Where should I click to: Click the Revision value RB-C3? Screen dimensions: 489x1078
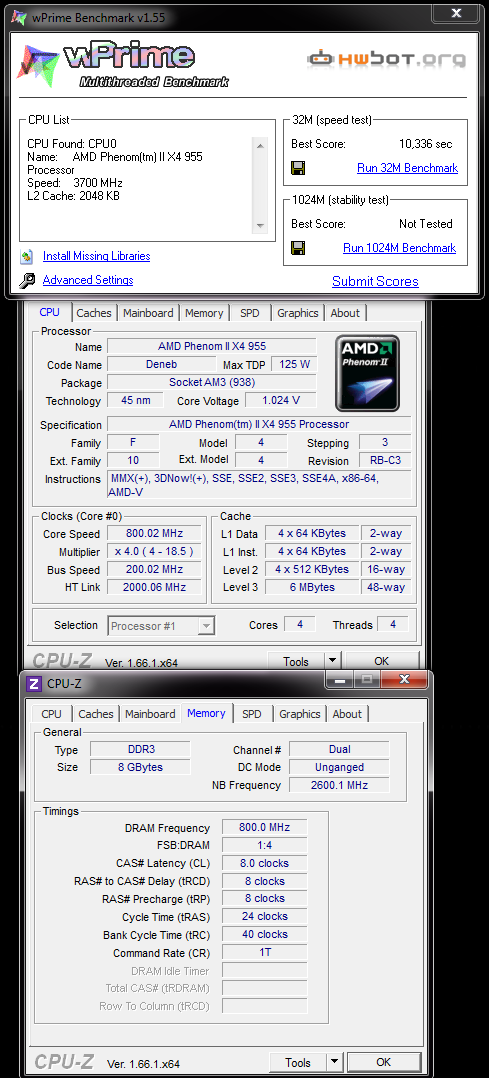click(385, 461)
